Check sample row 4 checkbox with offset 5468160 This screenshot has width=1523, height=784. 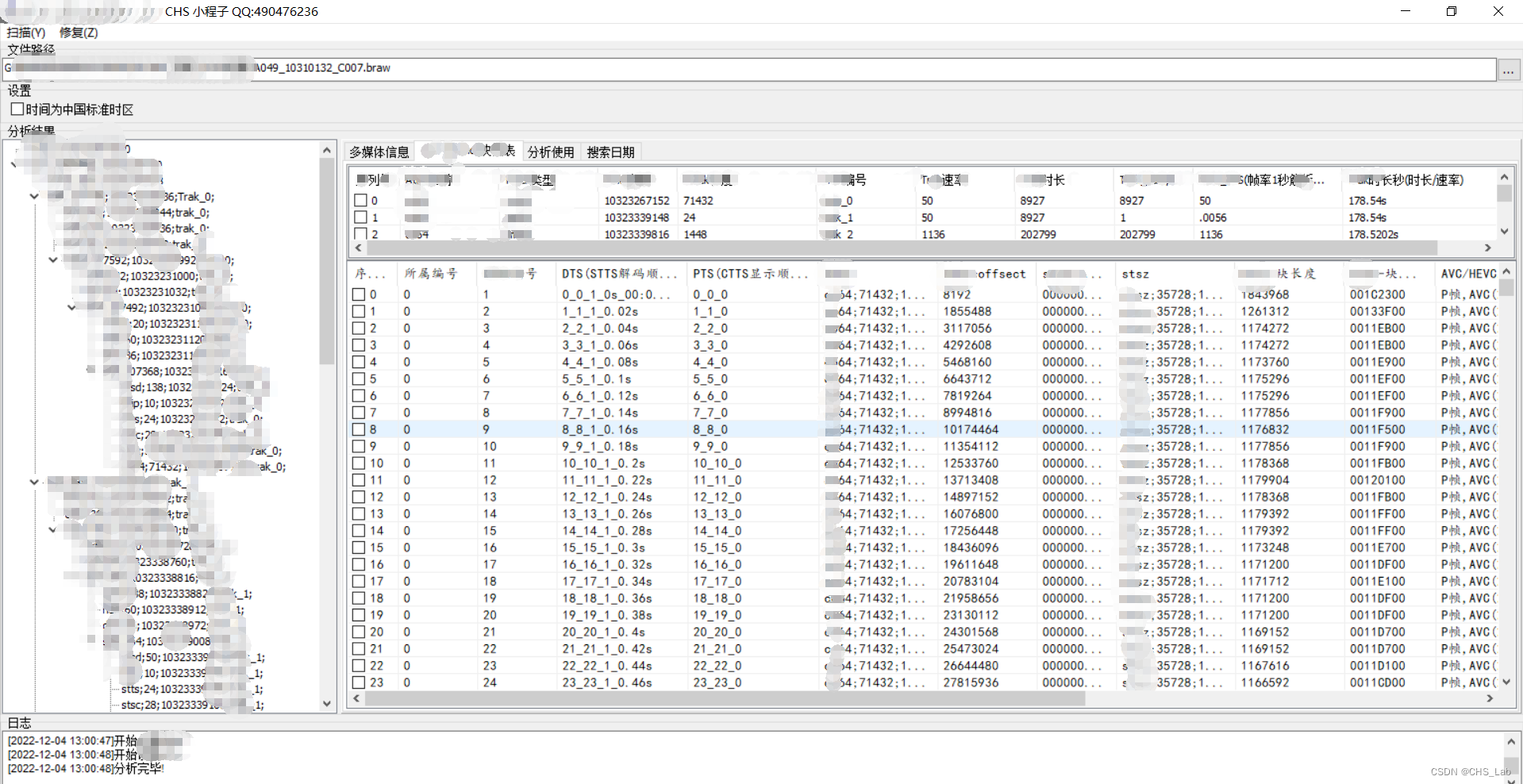point(359,362)
